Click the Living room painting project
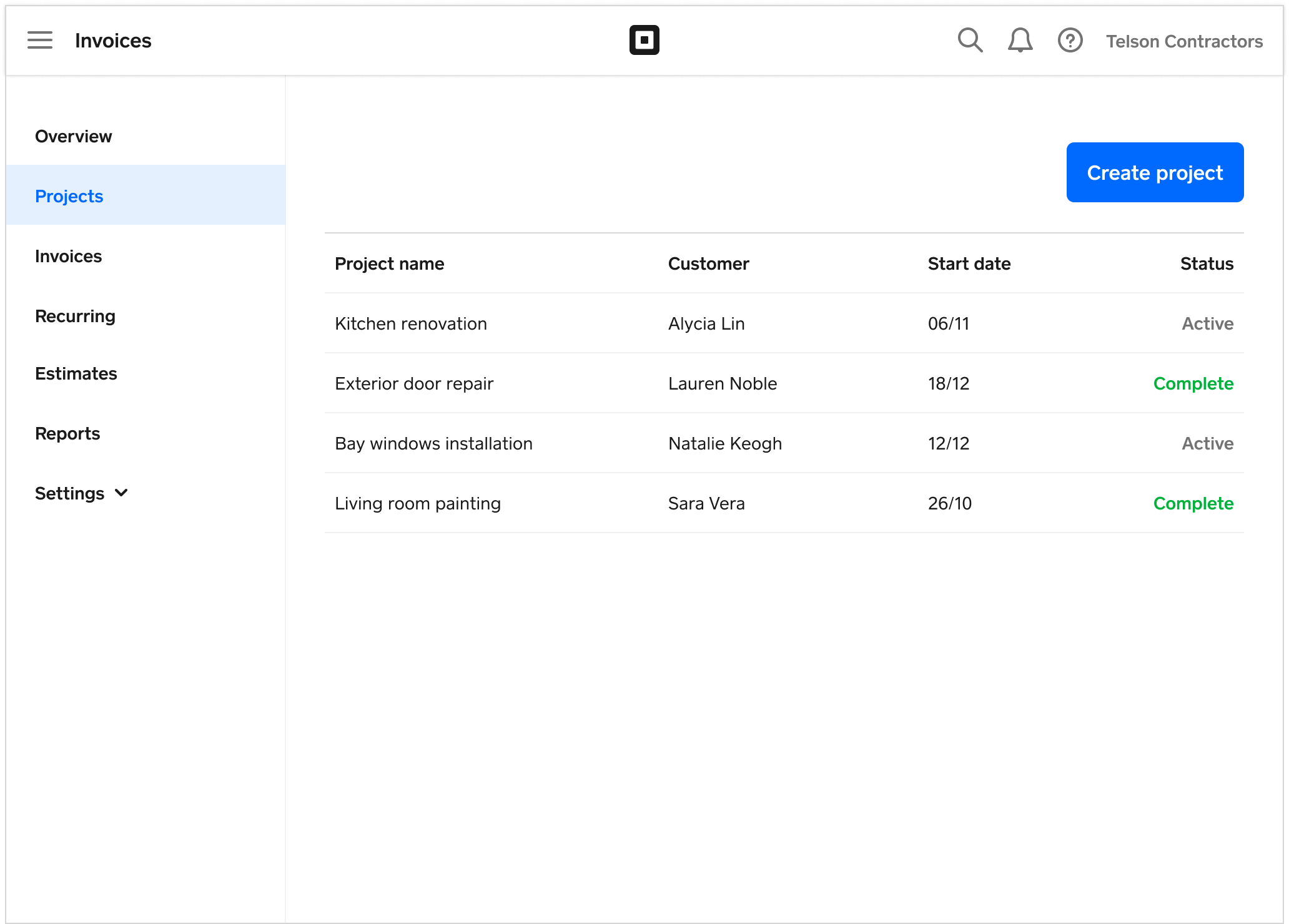1289x924 pixels. (x=417, y=503)
